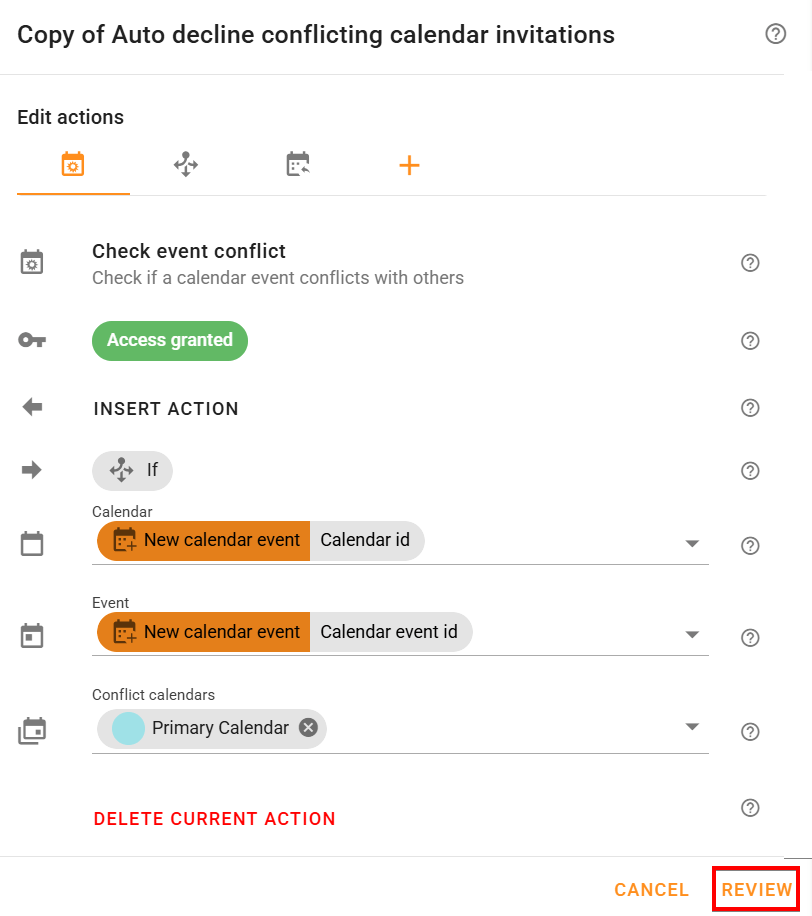Expand the Conflict calendars dropdown
Screen dimensions: 812x916
pyautogui.click(x=691, y=727)
